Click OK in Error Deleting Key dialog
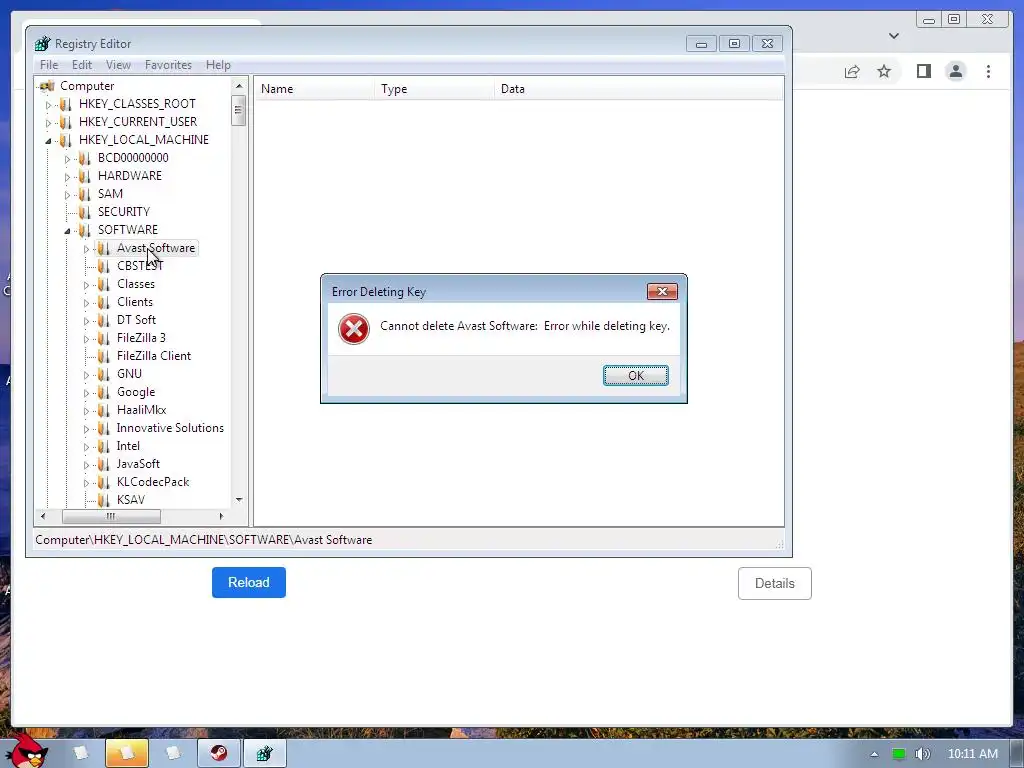 pos(635,376)
